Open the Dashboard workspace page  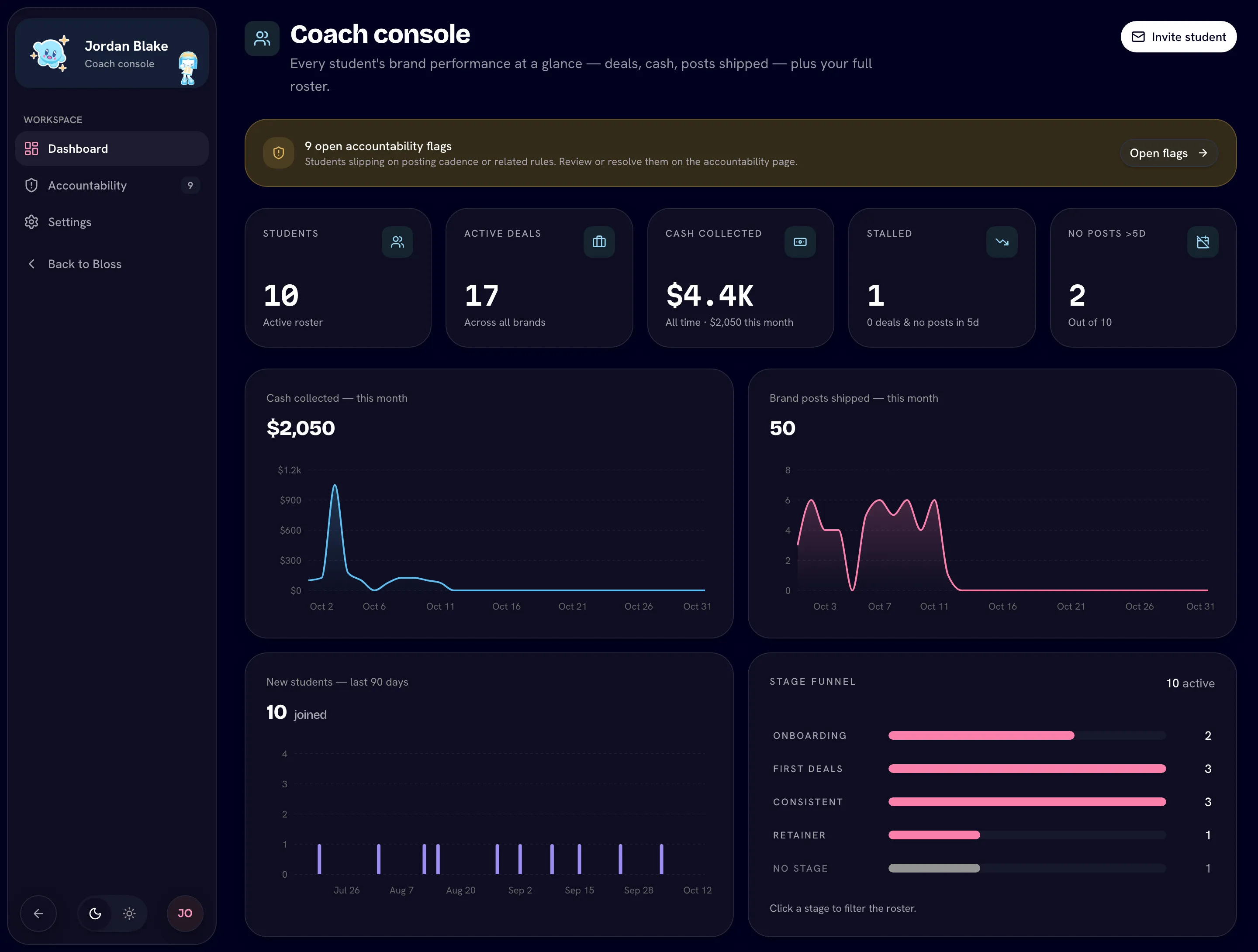pos(111,148)
